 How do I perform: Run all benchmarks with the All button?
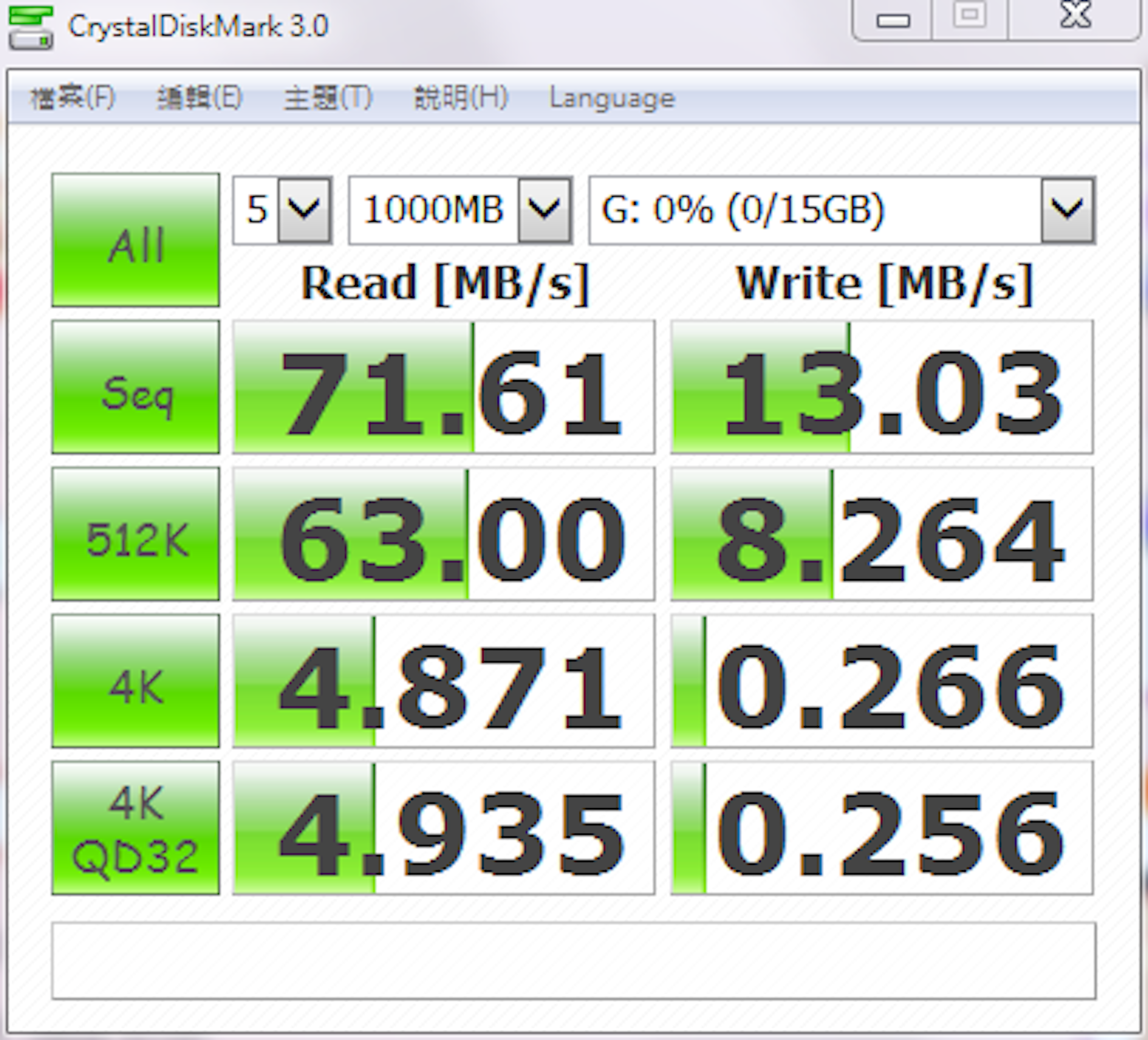coord(135,240)
